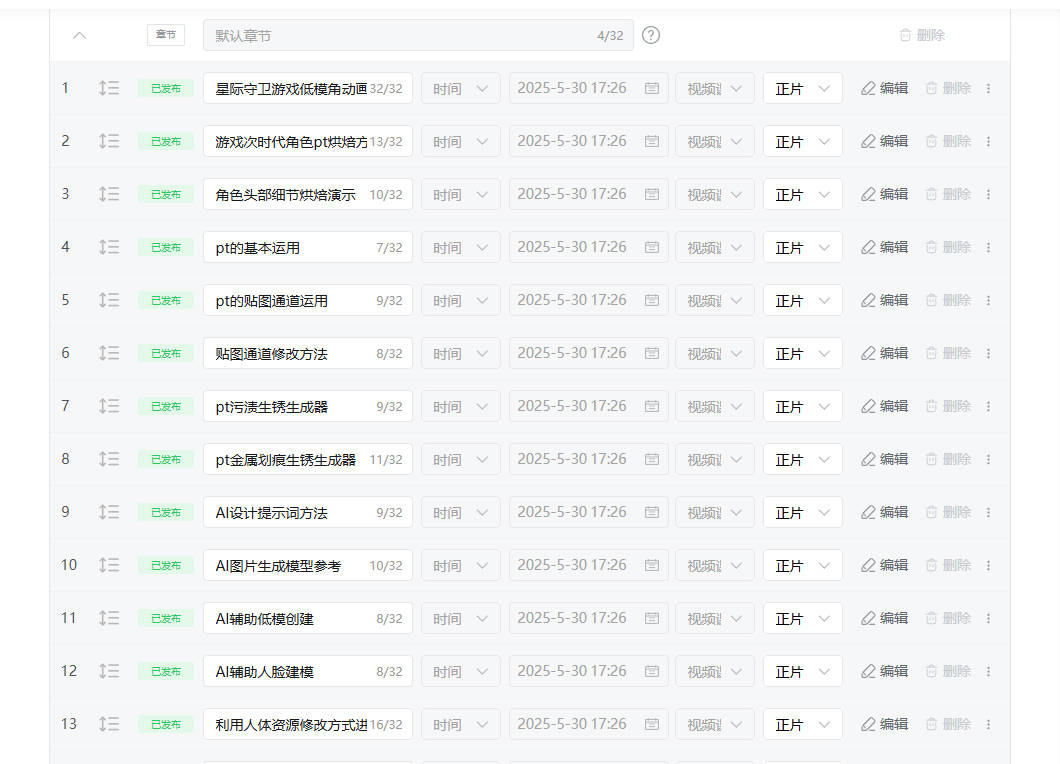Open the 正片 dropdown on row 2
Viewport: 1060px width, 764px height.
[802, 141]
